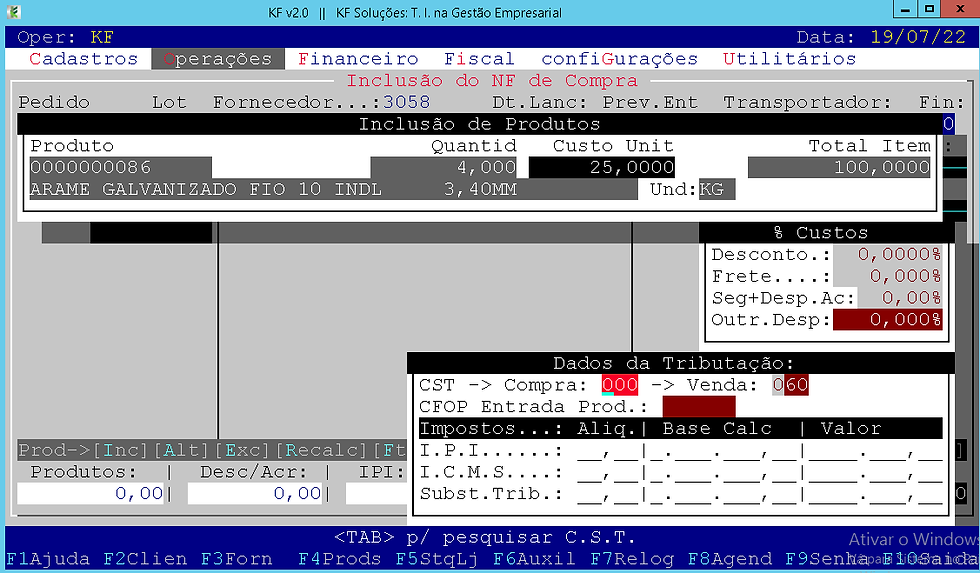The width and height of the screenshot is (980, 573).
Task: Click the % Custos panel header
Action: tap(820, 233)
